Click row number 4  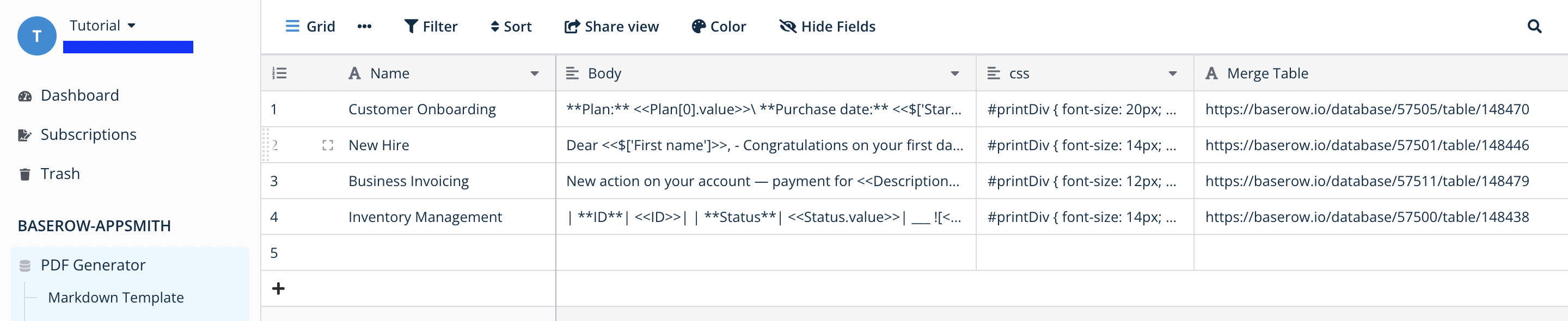coord(274,217)
